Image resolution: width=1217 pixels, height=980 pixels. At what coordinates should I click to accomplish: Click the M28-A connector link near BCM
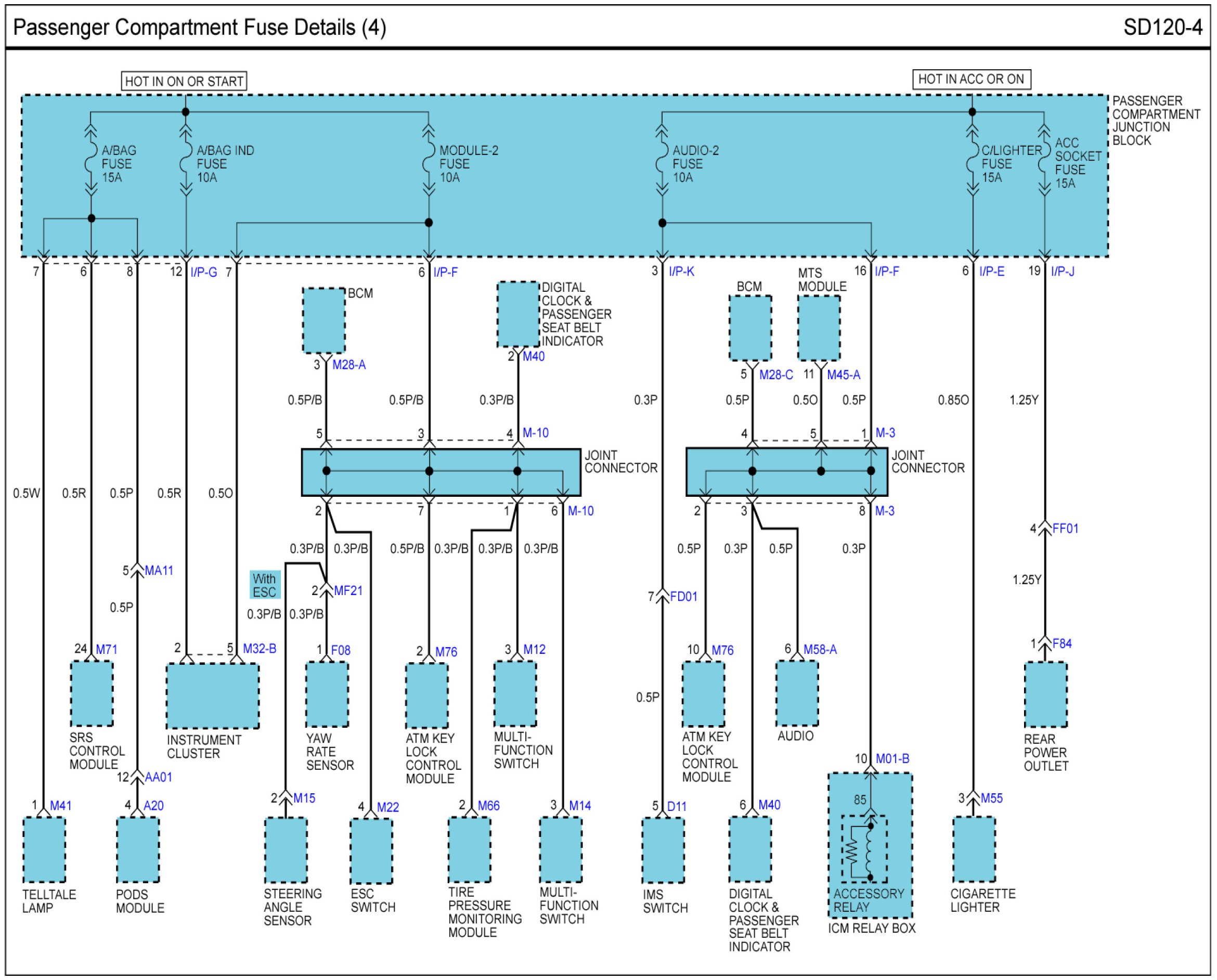[349, 365]
